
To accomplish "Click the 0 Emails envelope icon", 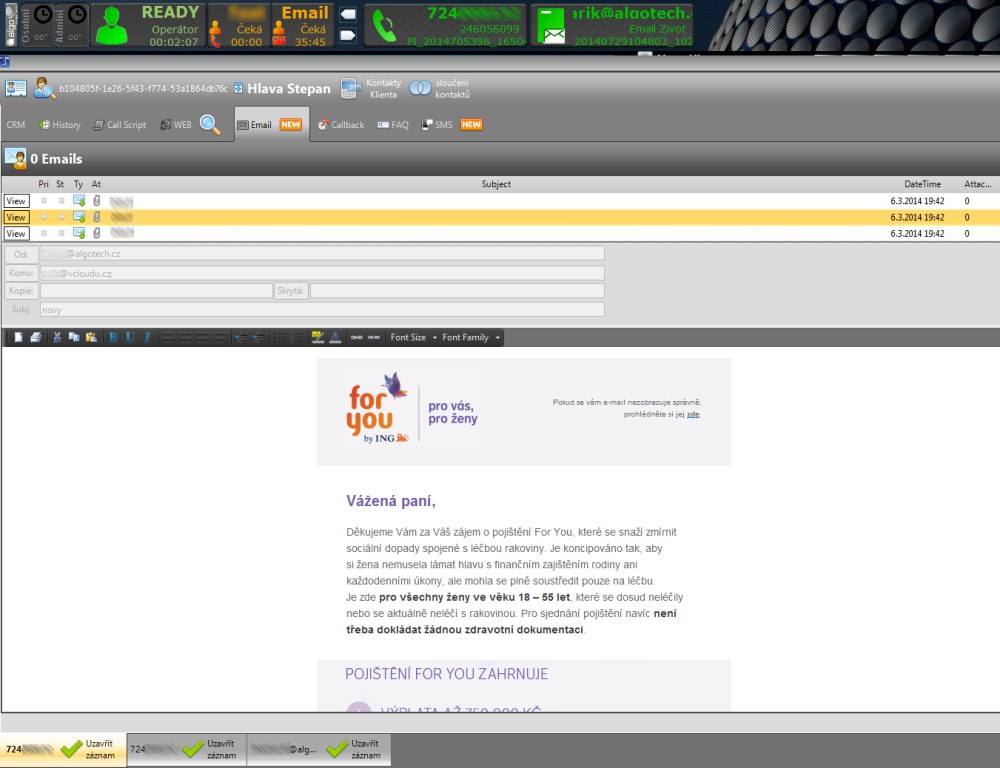I will (15, 158).
